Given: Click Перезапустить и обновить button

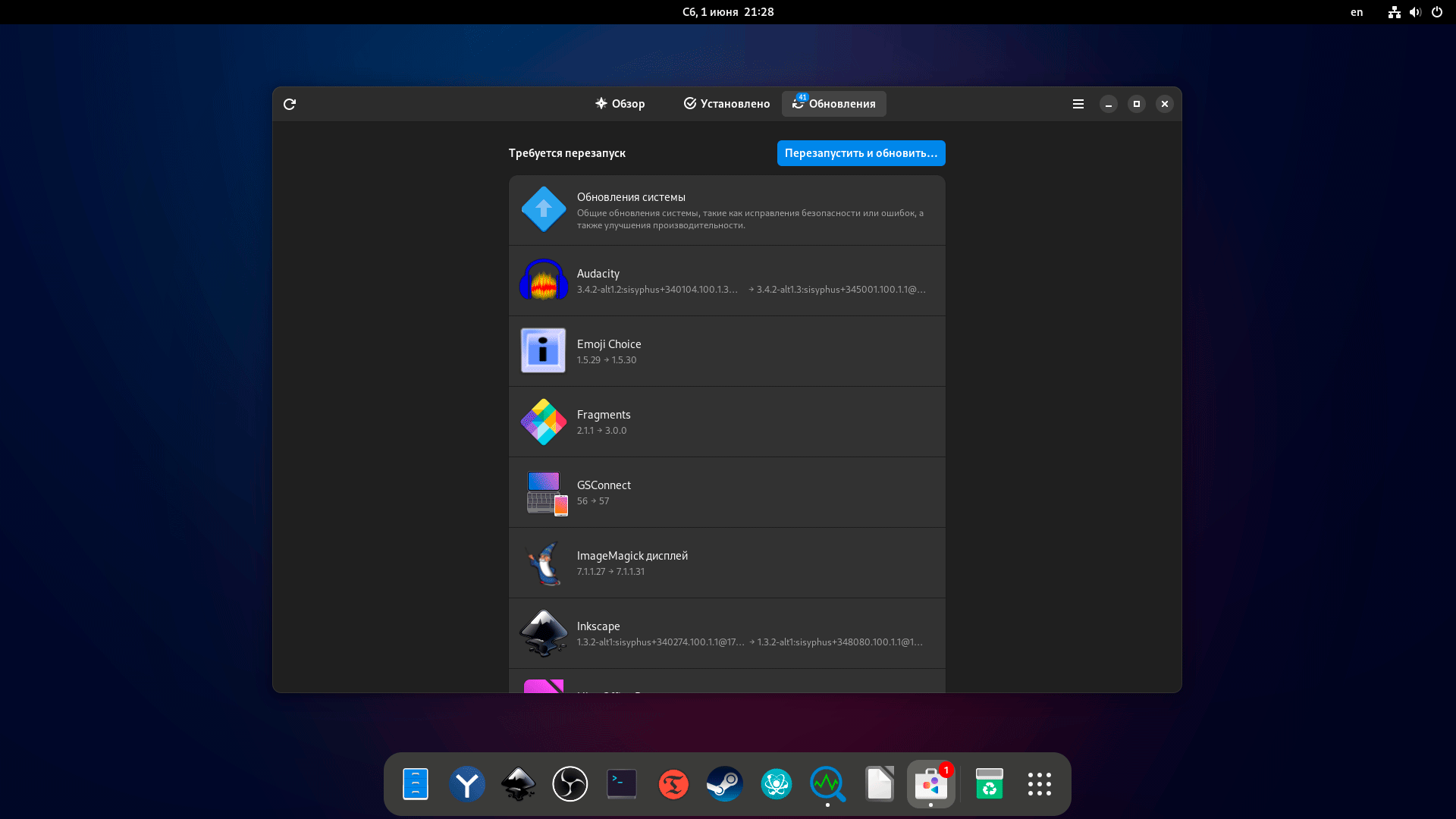Looking at the screenshot, I should [x=861, y=153].
